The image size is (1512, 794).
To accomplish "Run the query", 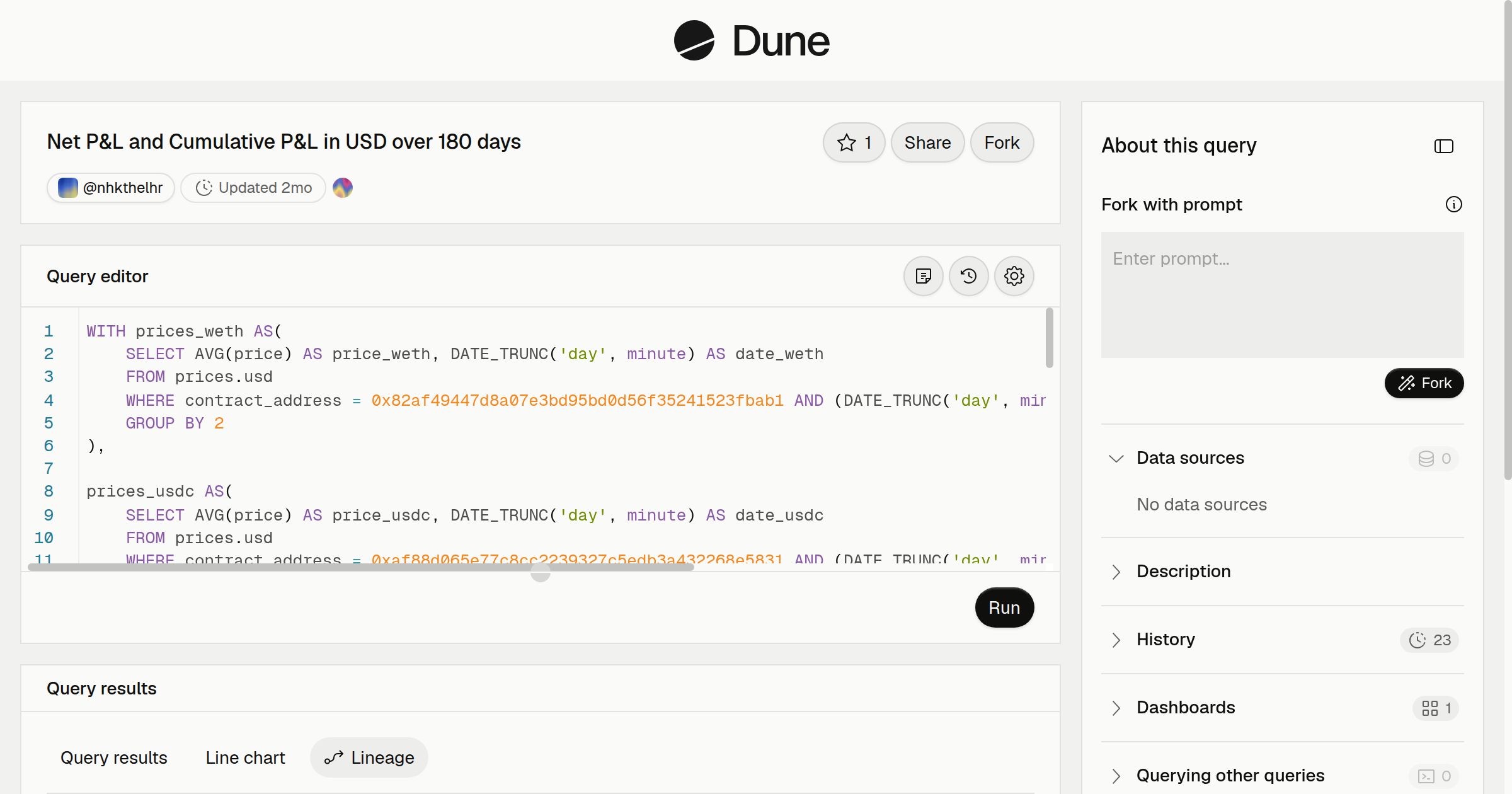I will 1004,607.
